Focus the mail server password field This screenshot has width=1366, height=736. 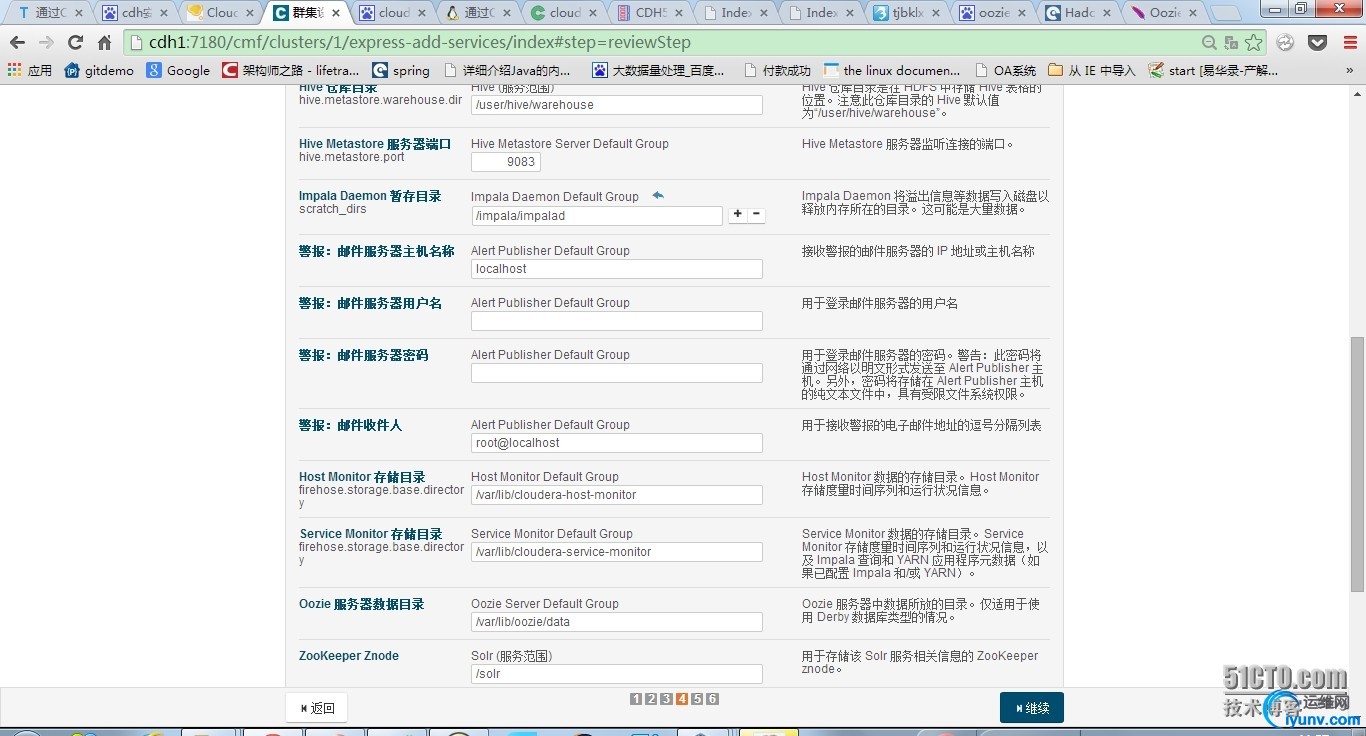[617, 373]
